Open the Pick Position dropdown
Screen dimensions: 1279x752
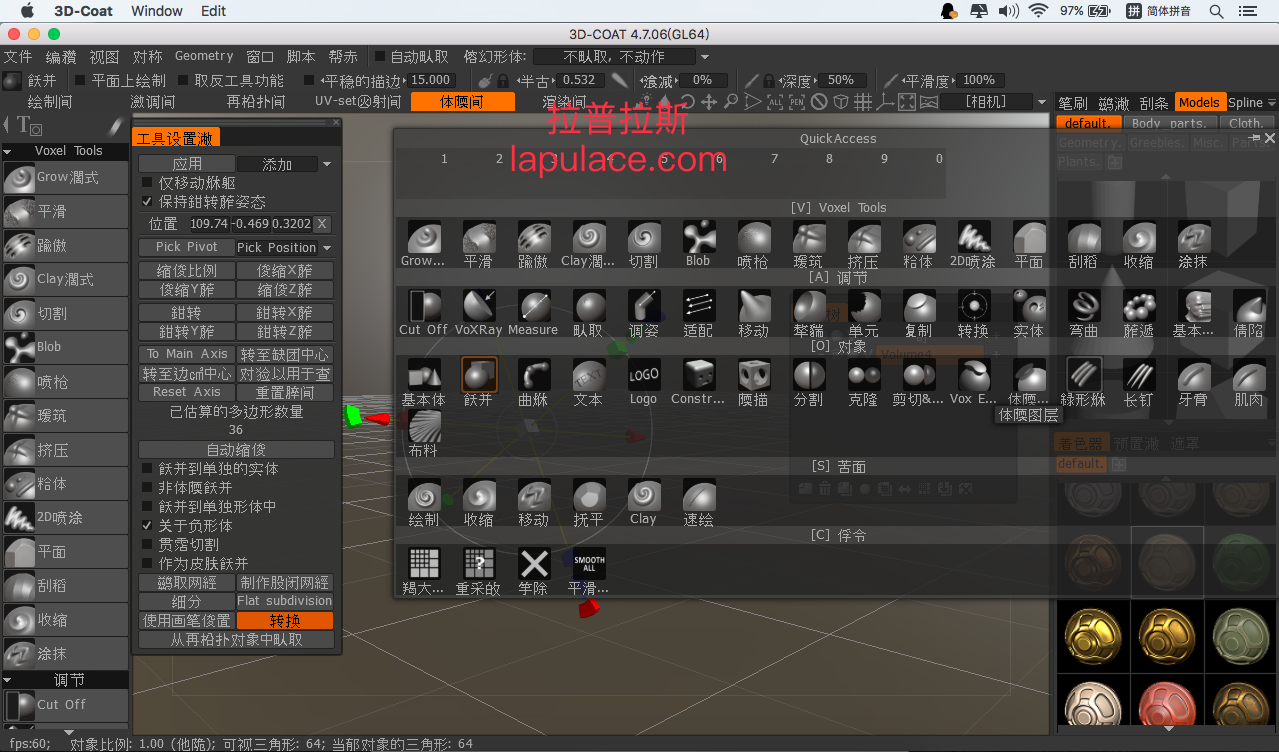[x=284, y=247]
